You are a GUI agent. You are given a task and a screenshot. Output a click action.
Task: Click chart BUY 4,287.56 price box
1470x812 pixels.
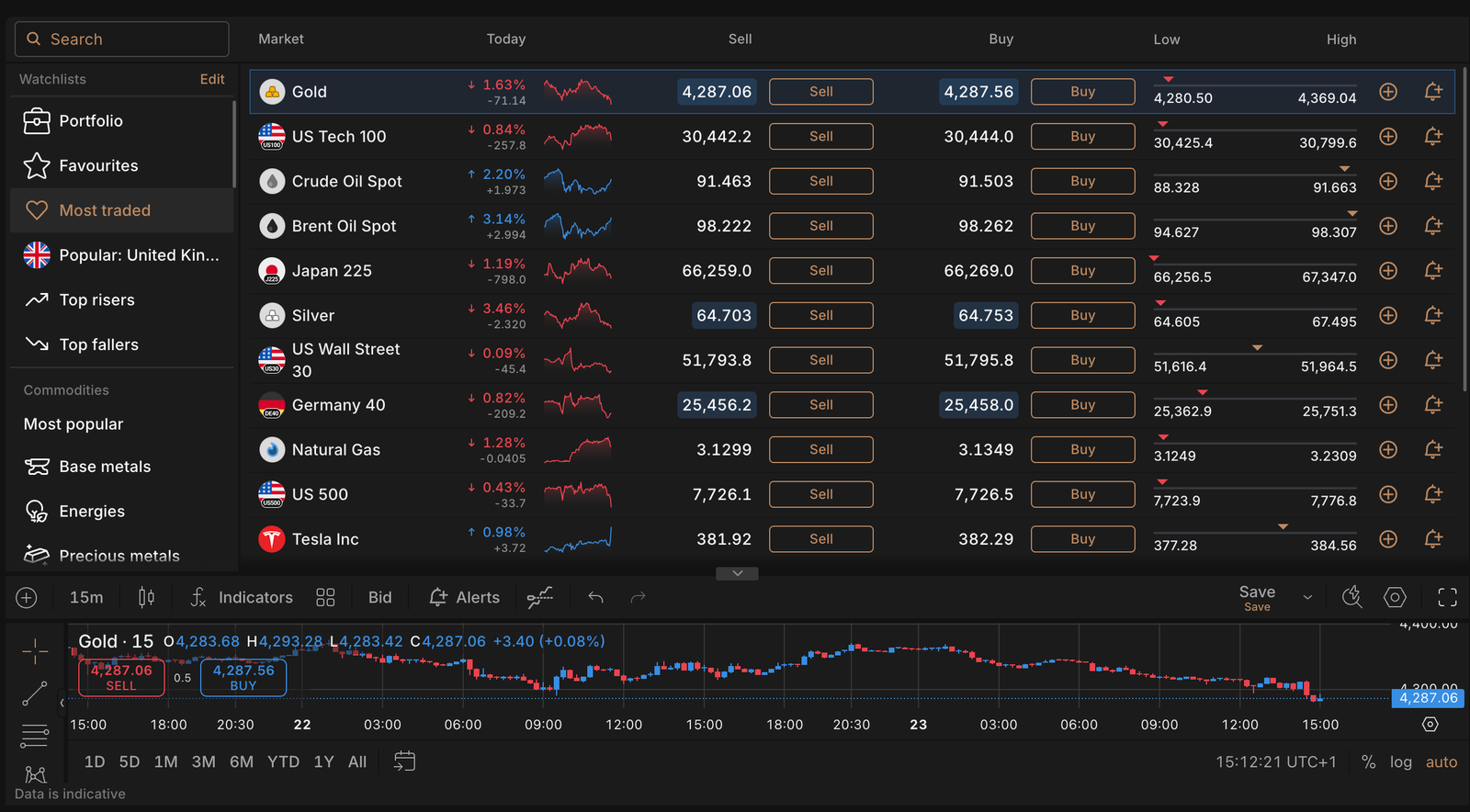click(x=243, y=677)
